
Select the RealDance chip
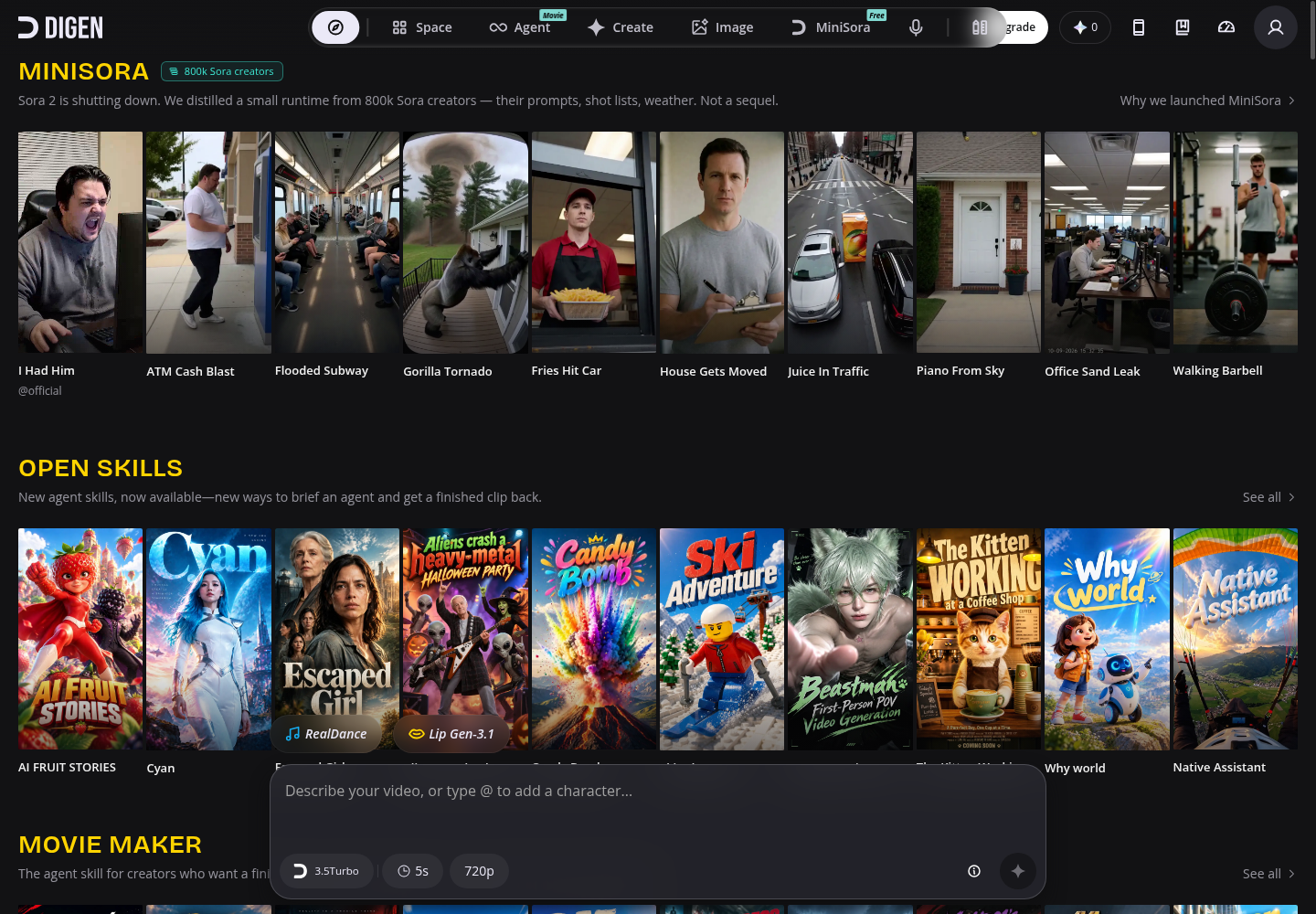coord(326,734)
